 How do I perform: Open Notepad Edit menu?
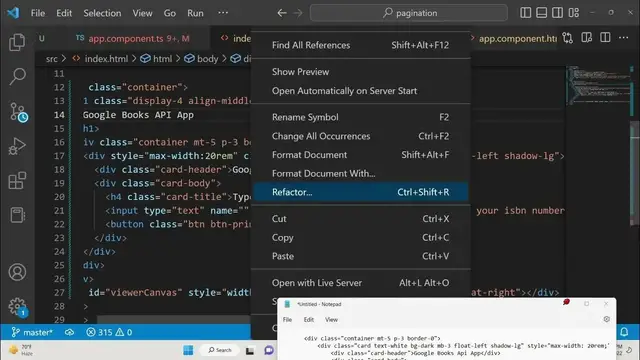coord(309,320)
